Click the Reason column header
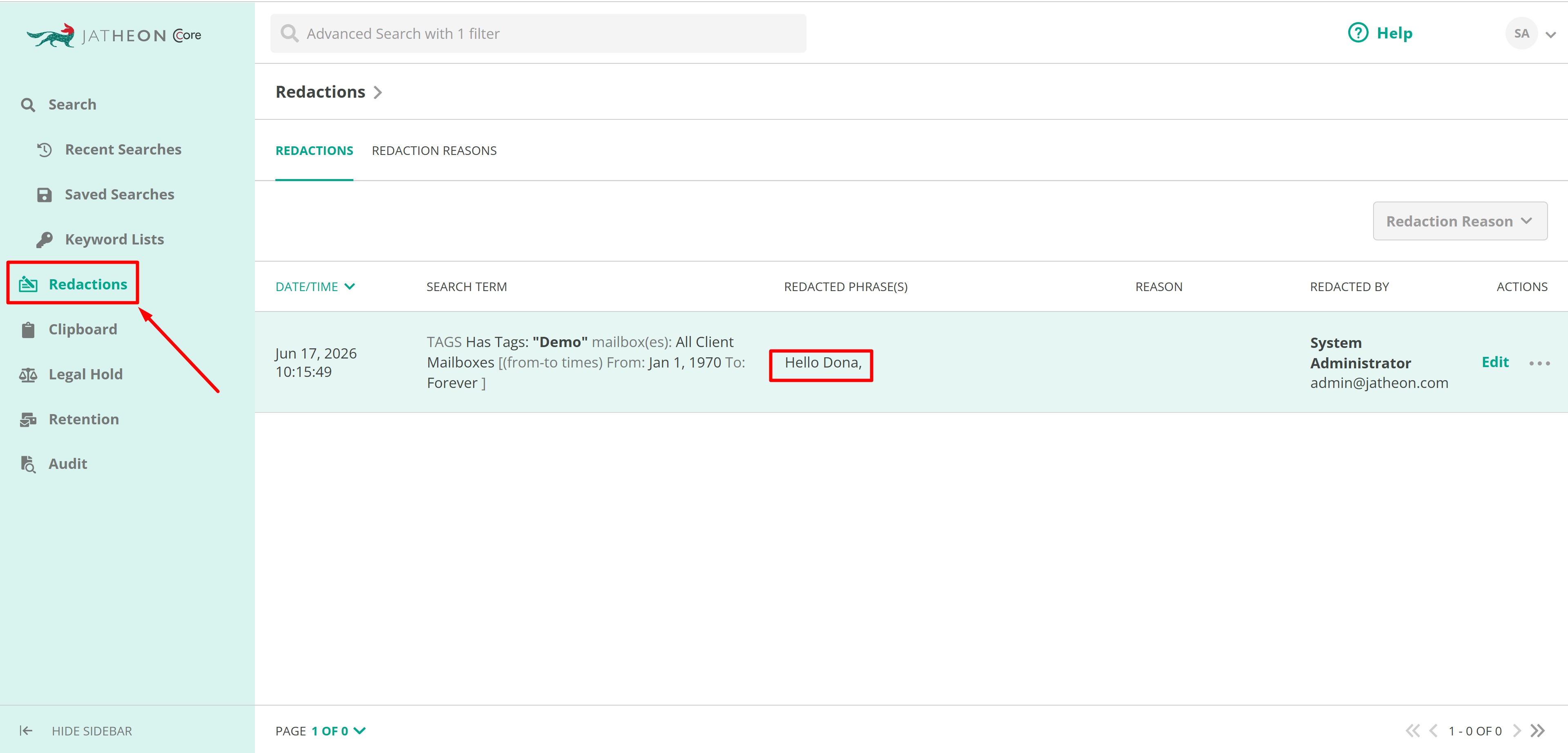1568x753 pixels. [x=1158, y=287]
